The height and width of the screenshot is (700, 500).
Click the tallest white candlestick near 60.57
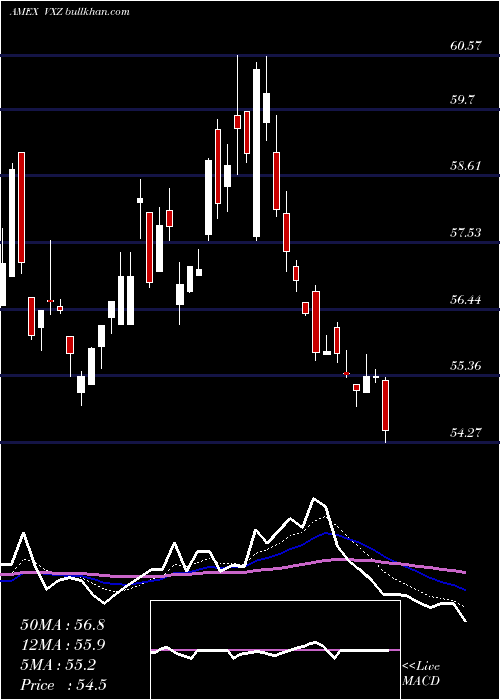coord(256,153)
